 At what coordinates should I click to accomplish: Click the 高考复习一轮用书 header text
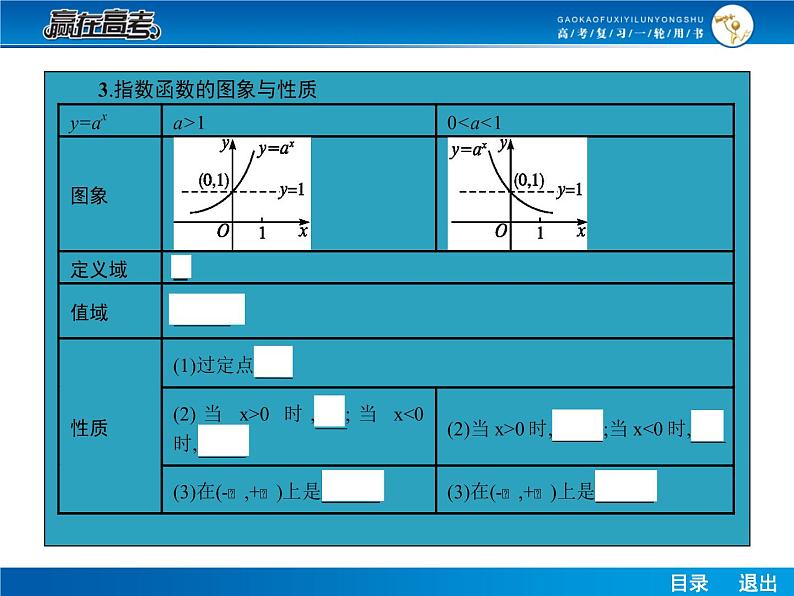pyautogui.click(x=630, y=33)
